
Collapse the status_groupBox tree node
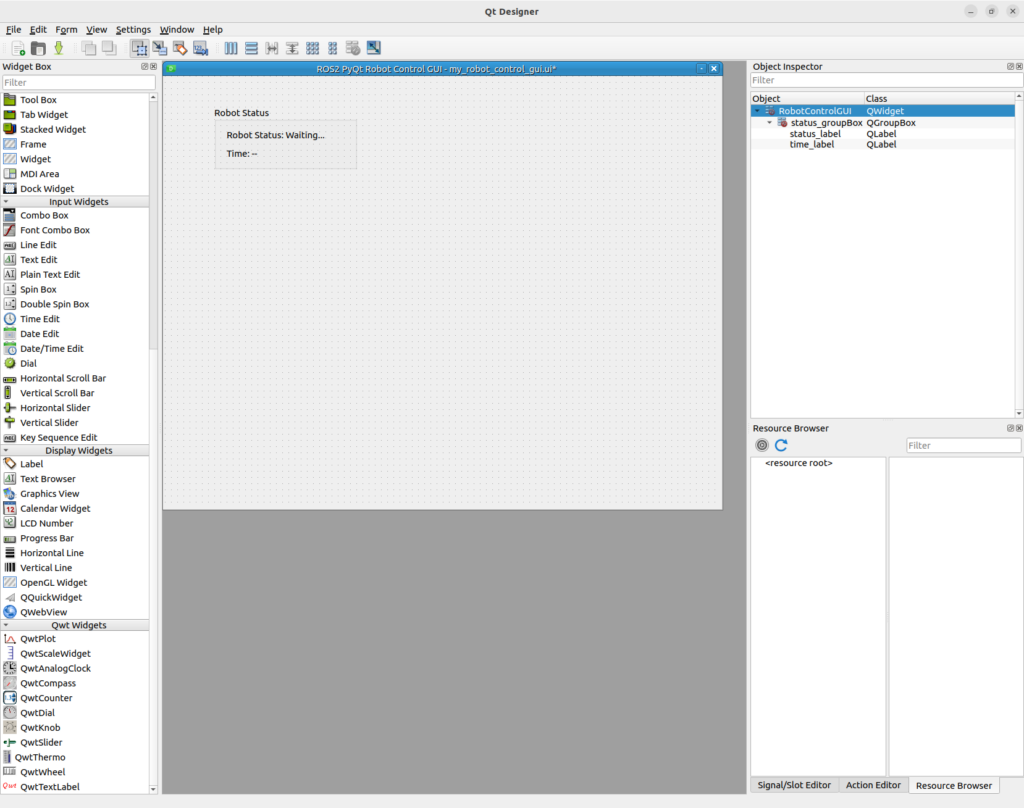[x=769, y=123]
